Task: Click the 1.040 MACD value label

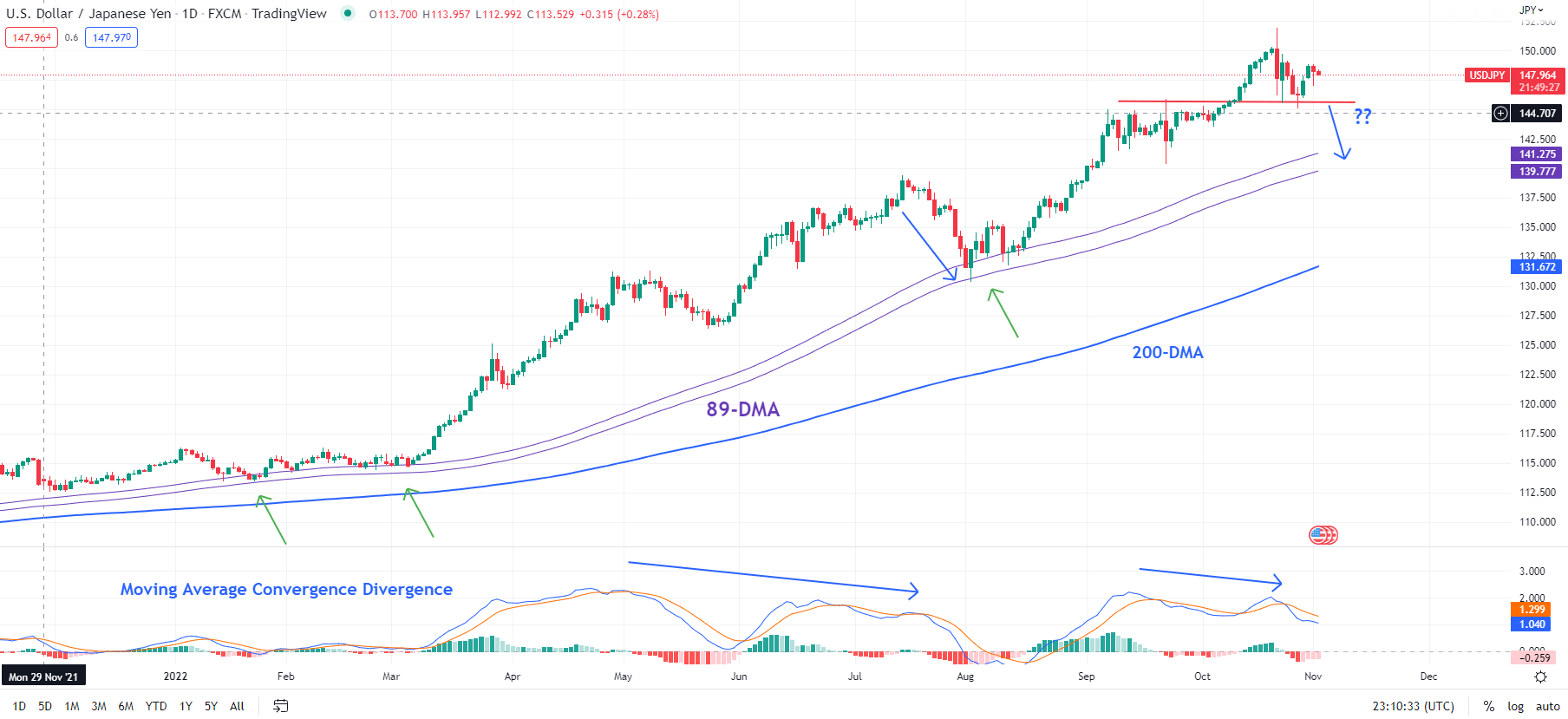Action: coord(1532,624)
